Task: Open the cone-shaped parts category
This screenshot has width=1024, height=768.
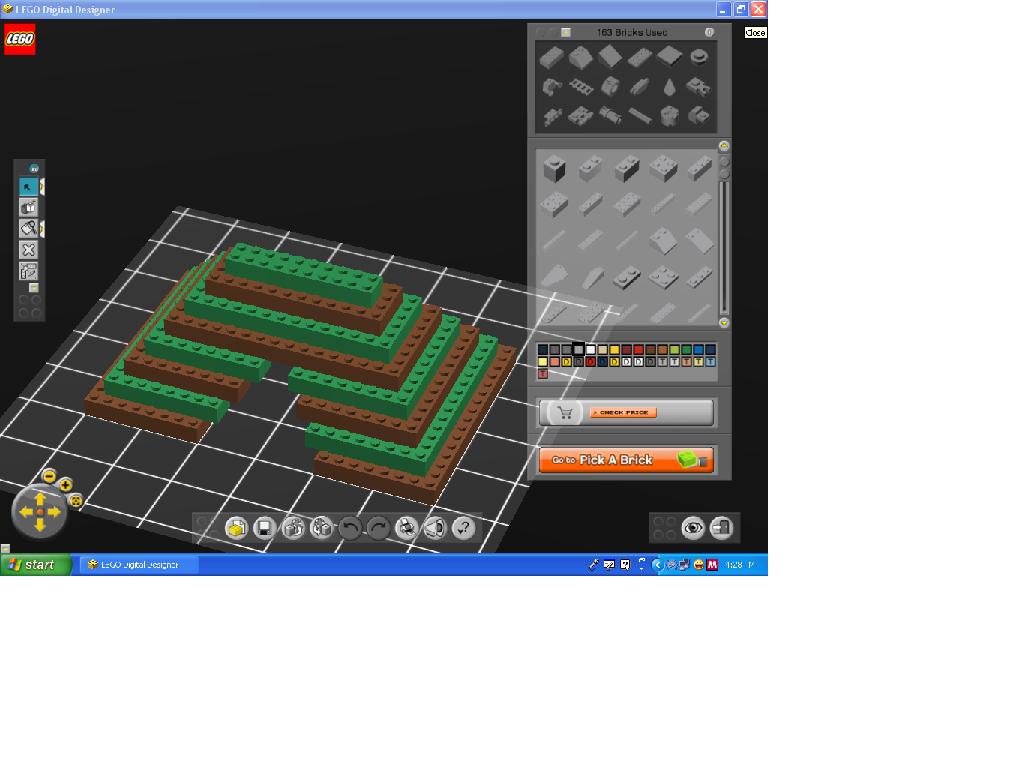Action: [669, 86]
